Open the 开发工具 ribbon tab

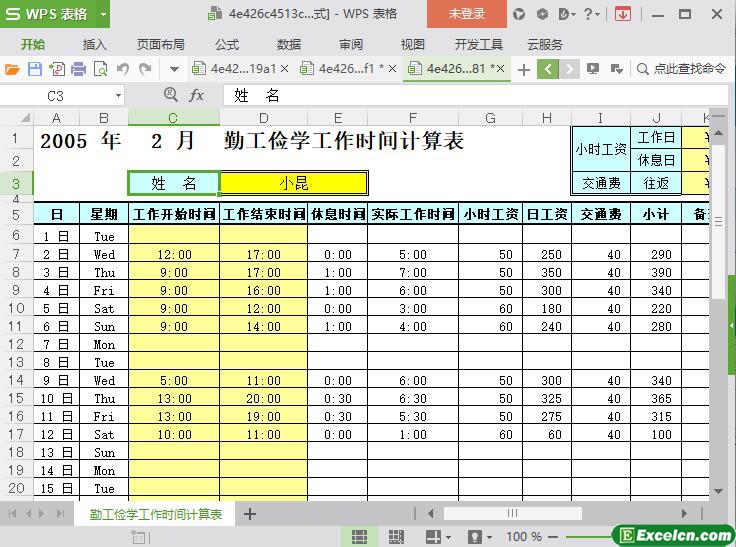[478, 45]
